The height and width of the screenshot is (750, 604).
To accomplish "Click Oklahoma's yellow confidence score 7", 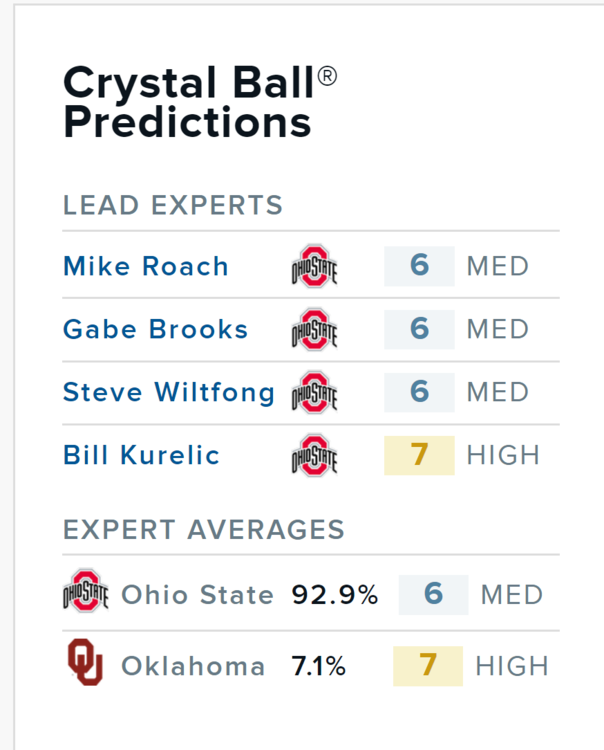I will click(x=428, y=666).
